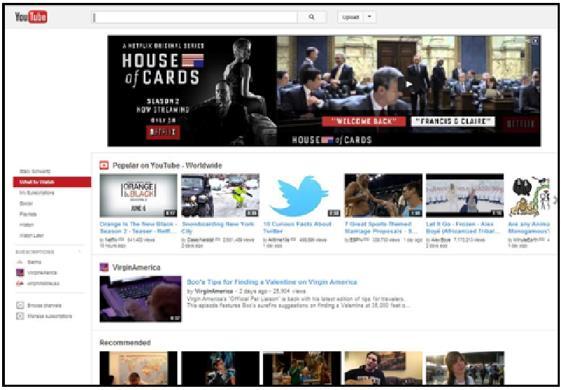This screenshot has height=390, width=561.
Task: Expand the Subscriptions section arrow
Action: [x=79, y=252]
